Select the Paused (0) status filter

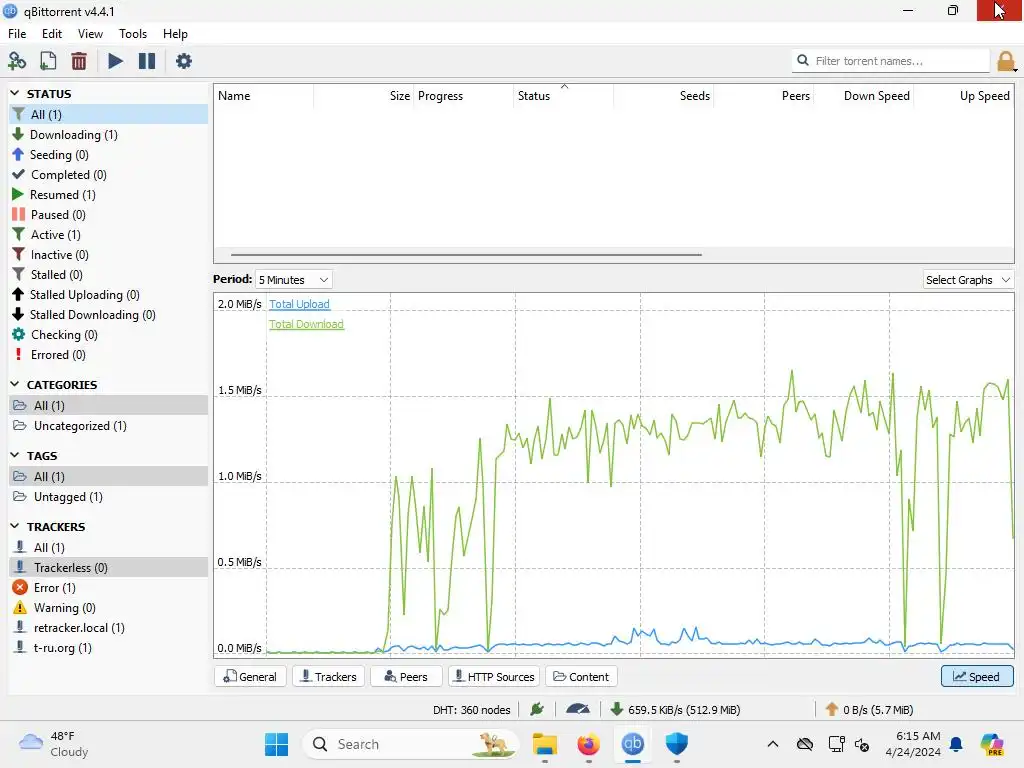click(108, 215)
